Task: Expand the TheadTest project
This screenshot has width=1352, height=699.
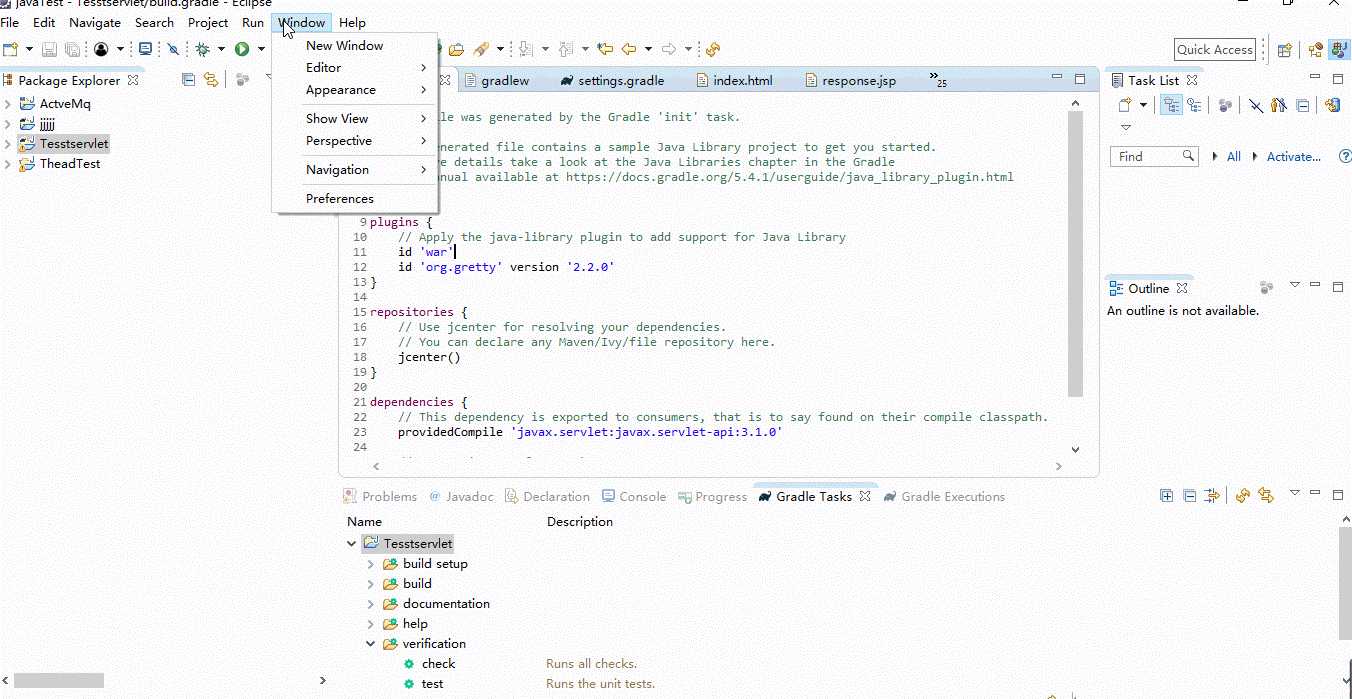Action: 8,164
